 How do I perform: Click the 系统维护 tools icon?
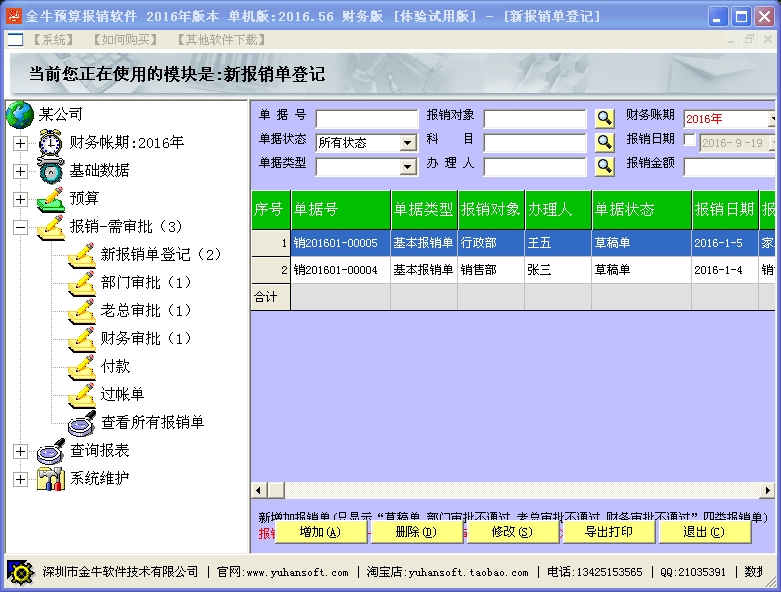51,478
